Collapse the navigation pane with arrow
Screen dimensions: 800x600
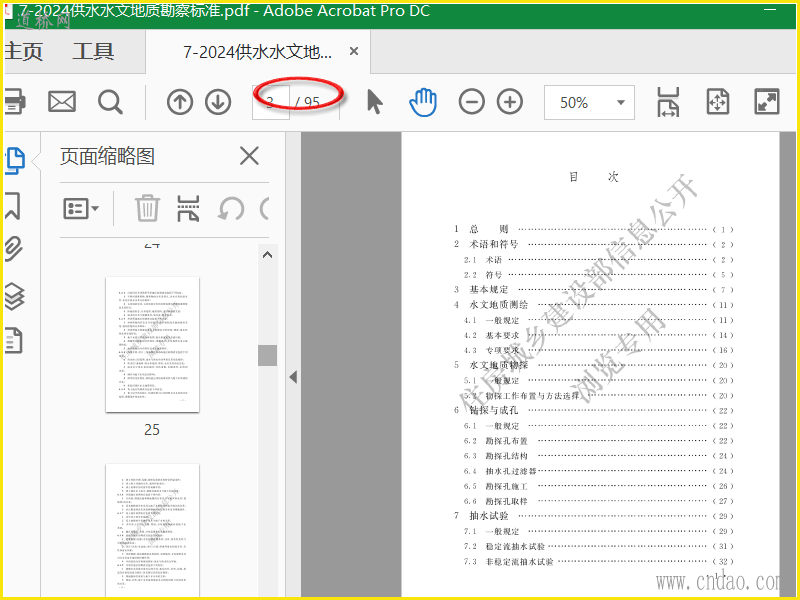coord(293,378)
